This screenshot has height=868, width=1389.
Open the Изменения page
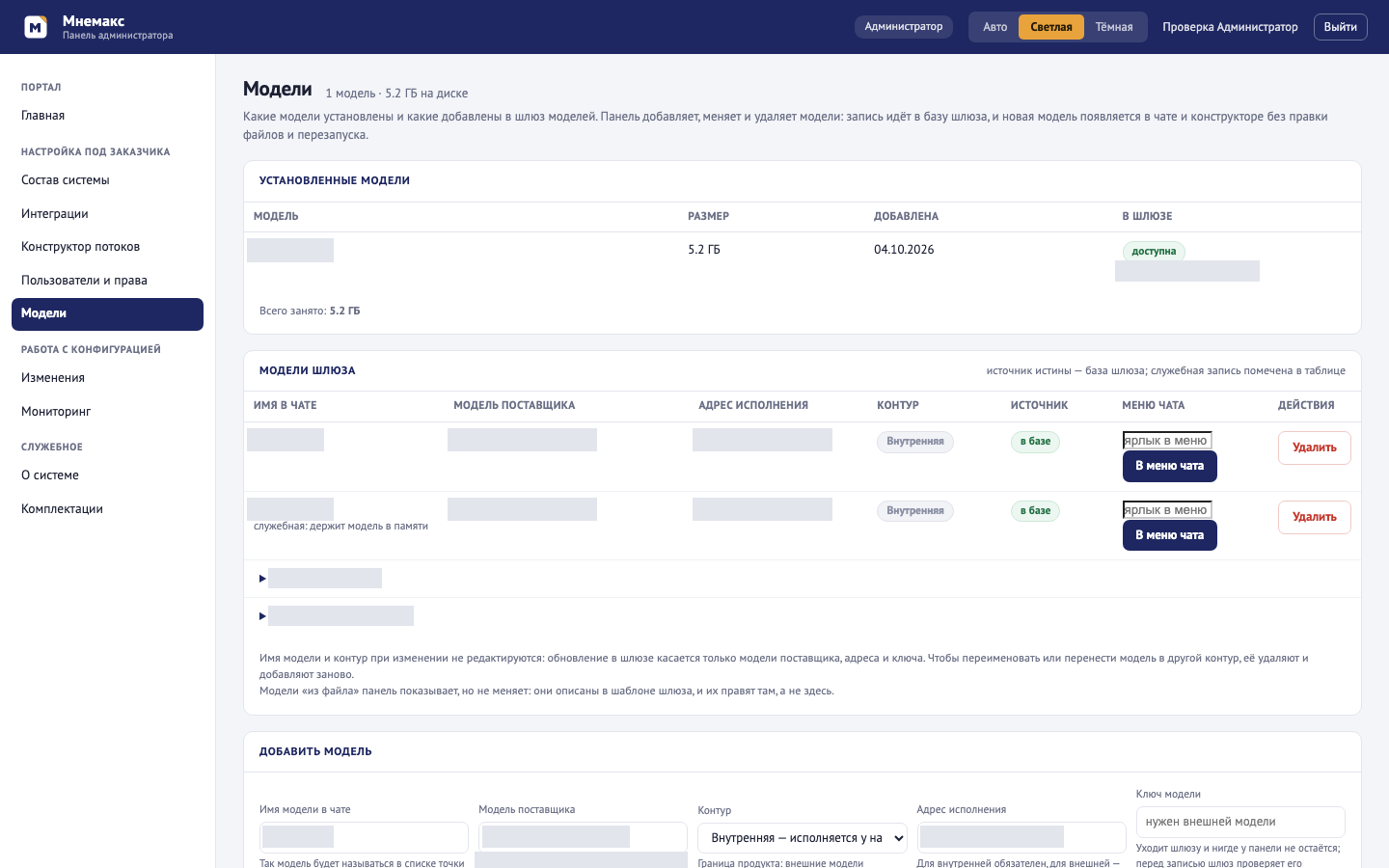107,378
